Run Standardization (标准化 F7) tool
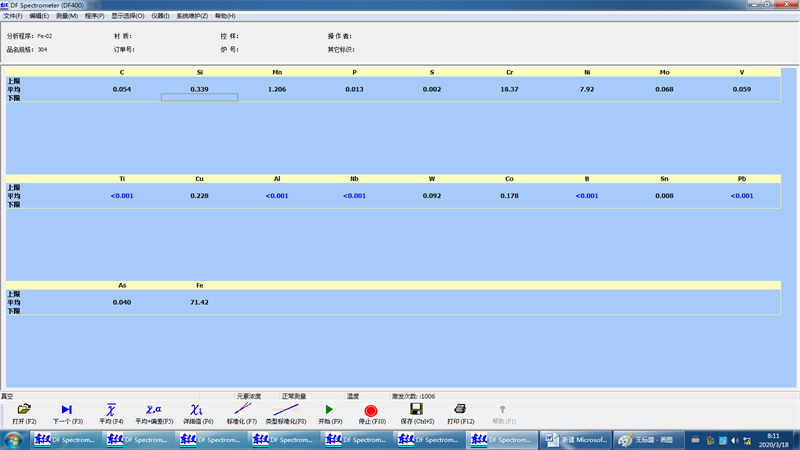This screenshot has height=450, width=800. (x=242, y=410)
